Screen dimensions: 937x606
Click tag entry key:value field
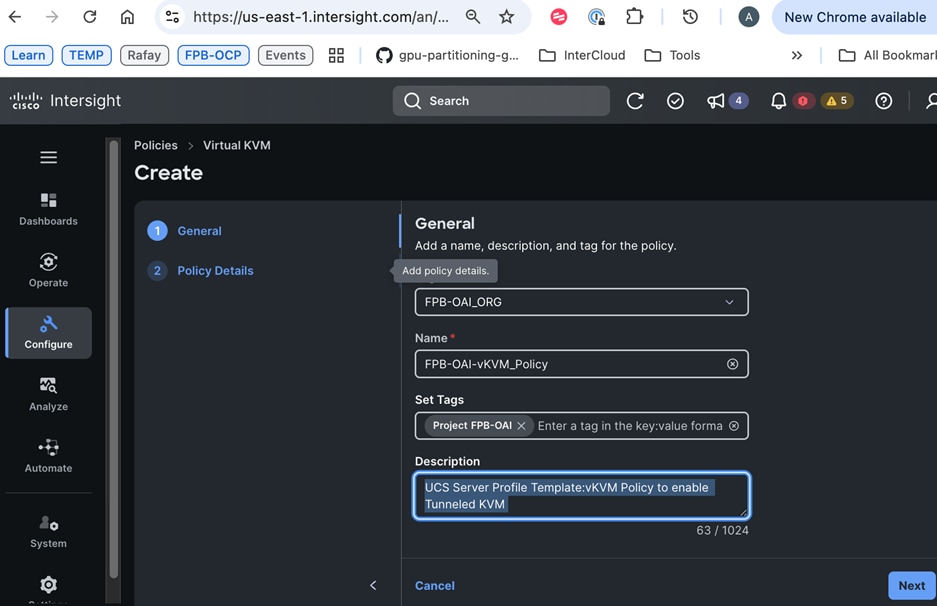pyautogui.click(x=630, y=426)
